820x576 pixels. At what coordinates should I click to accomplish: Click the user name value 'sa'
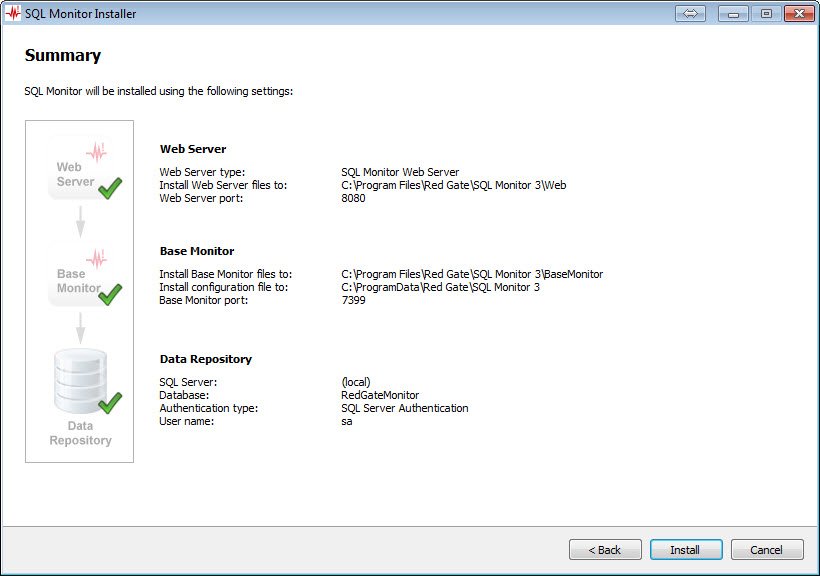click(x=347, y=422)
